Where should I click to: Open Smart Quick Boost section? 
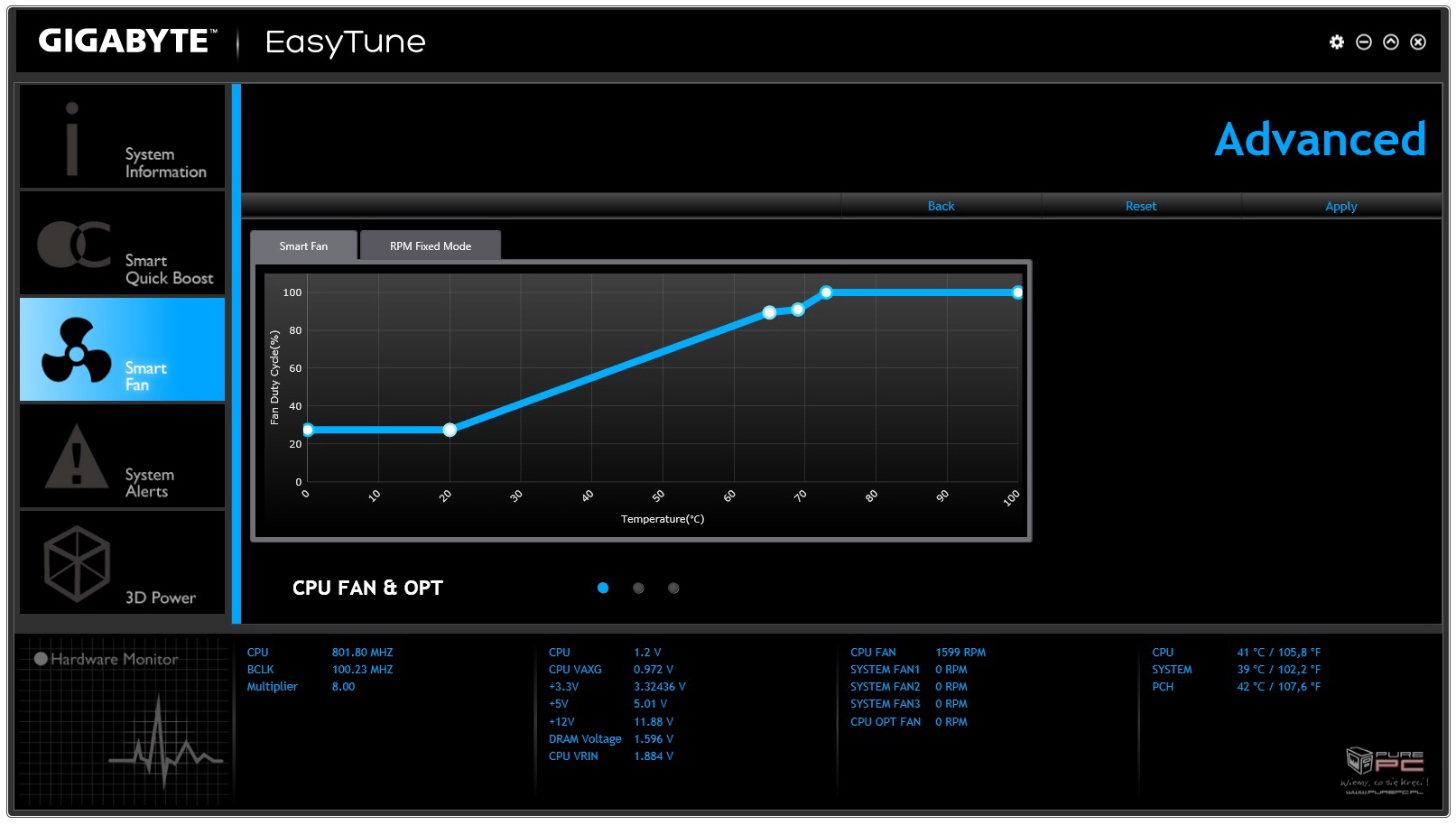click(123, 243)
